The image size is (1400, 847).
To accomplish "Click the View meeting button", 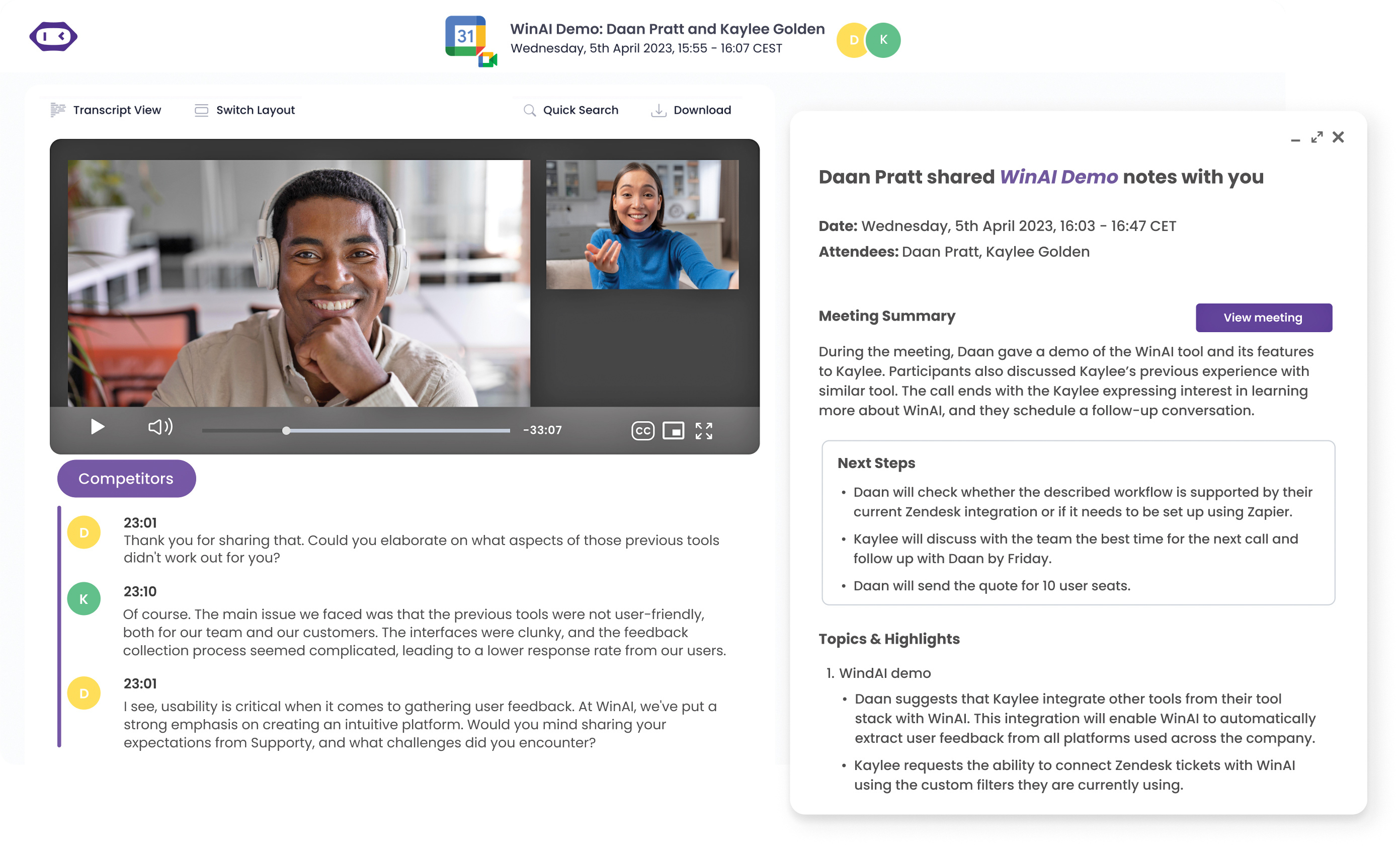I will pyautogui.click(x=1264, y=317).
